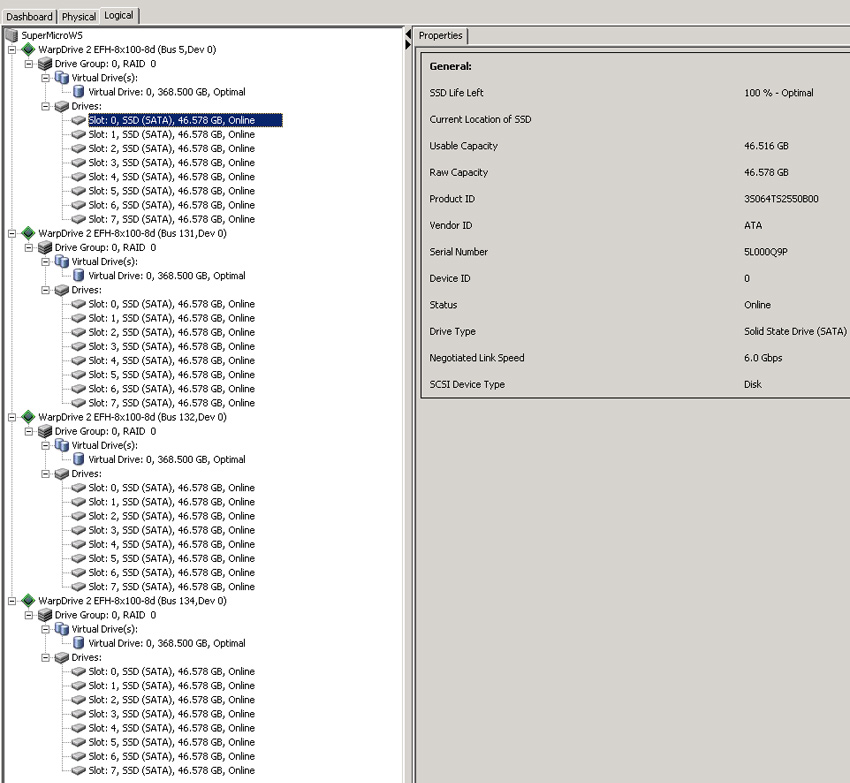Select 'Slot: 3' drive row under Bus 134

[x=171, y=714]
